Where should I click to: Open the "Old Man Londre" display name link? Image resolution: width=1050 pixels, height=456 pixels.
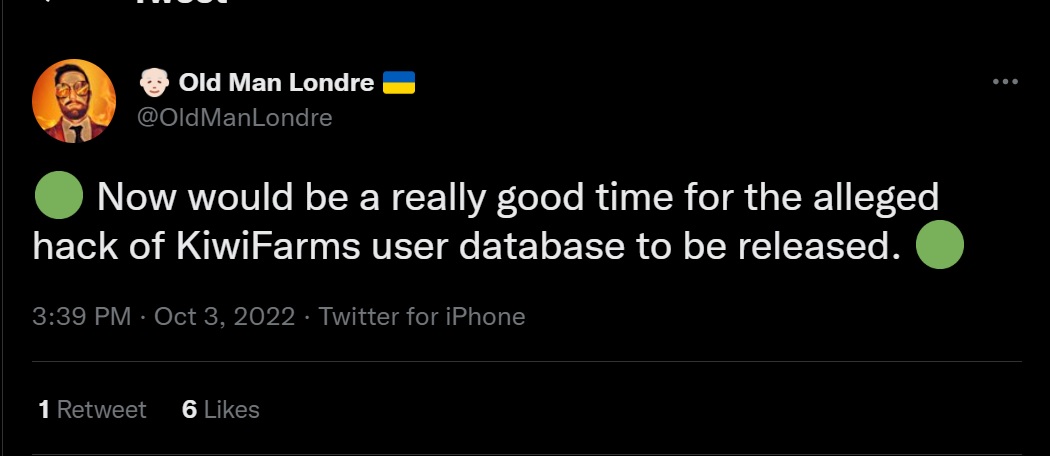[275, 82]
